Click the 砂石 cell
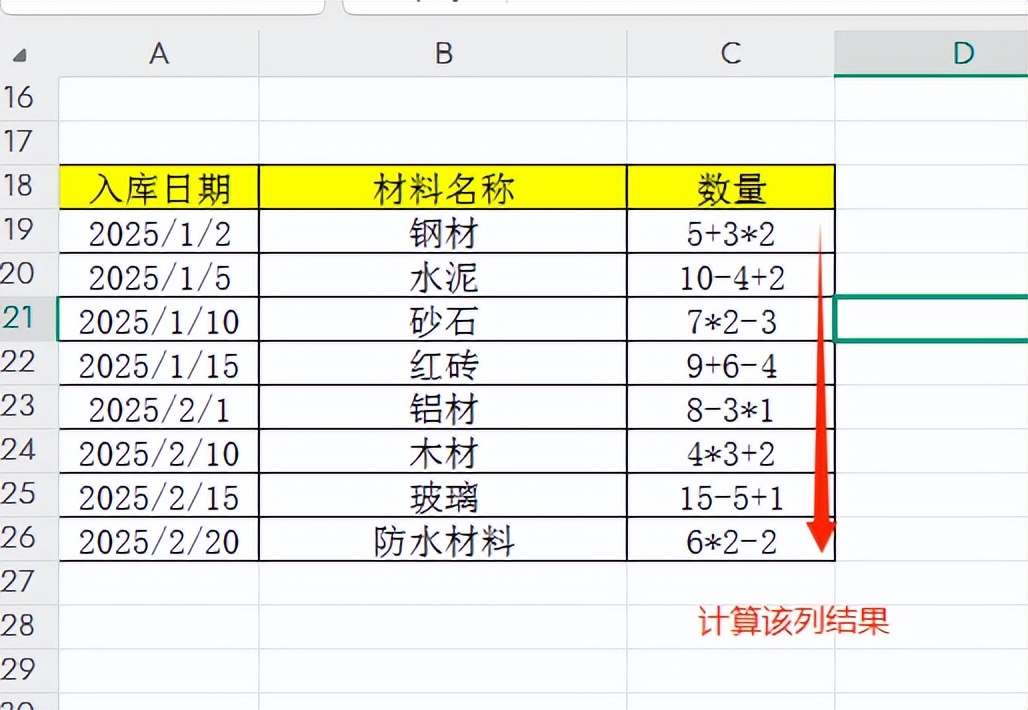This screenshot has width=1028, height=710. [x=443, y=319]
